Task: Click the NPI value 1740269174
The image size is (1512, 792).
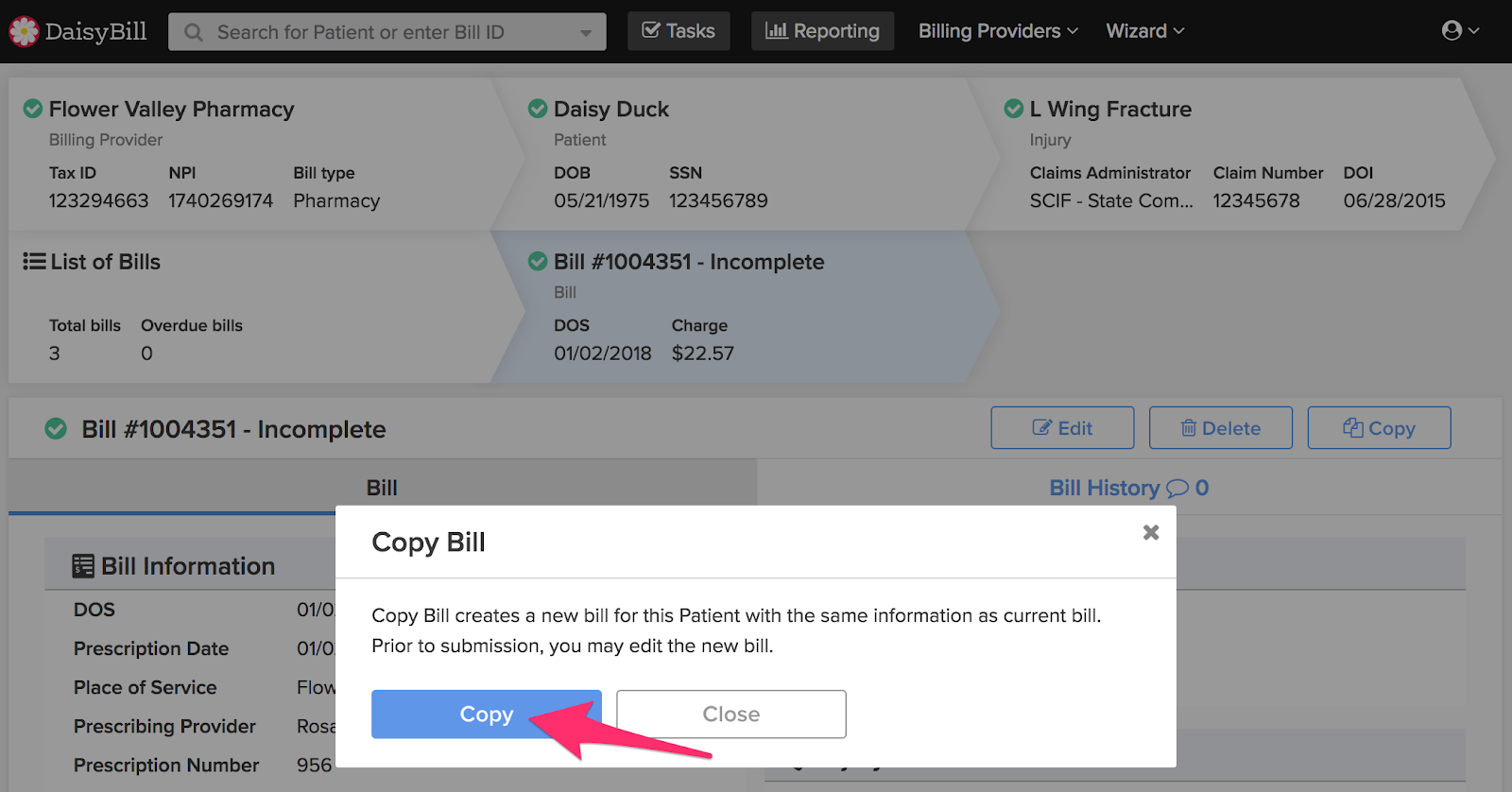Action: coord(221,200)
